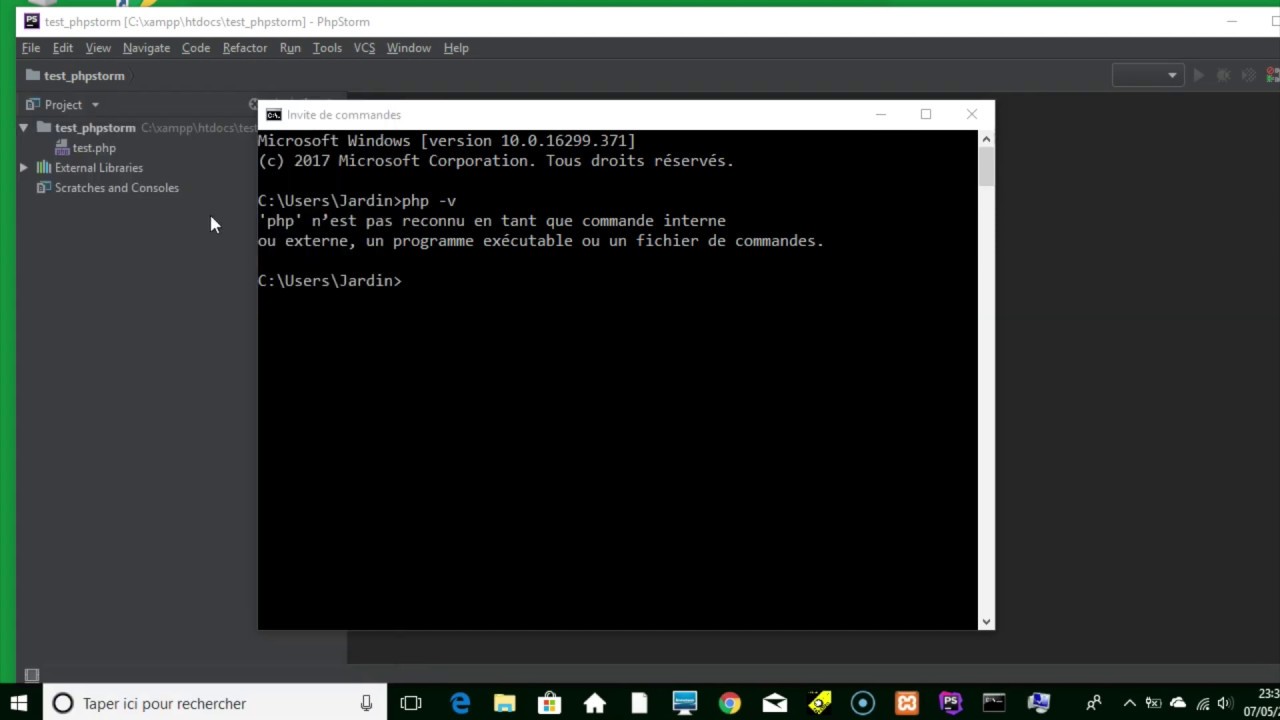
Task: Open XAMPP control panel from taskbar
Action: click(x=907, y=703)
